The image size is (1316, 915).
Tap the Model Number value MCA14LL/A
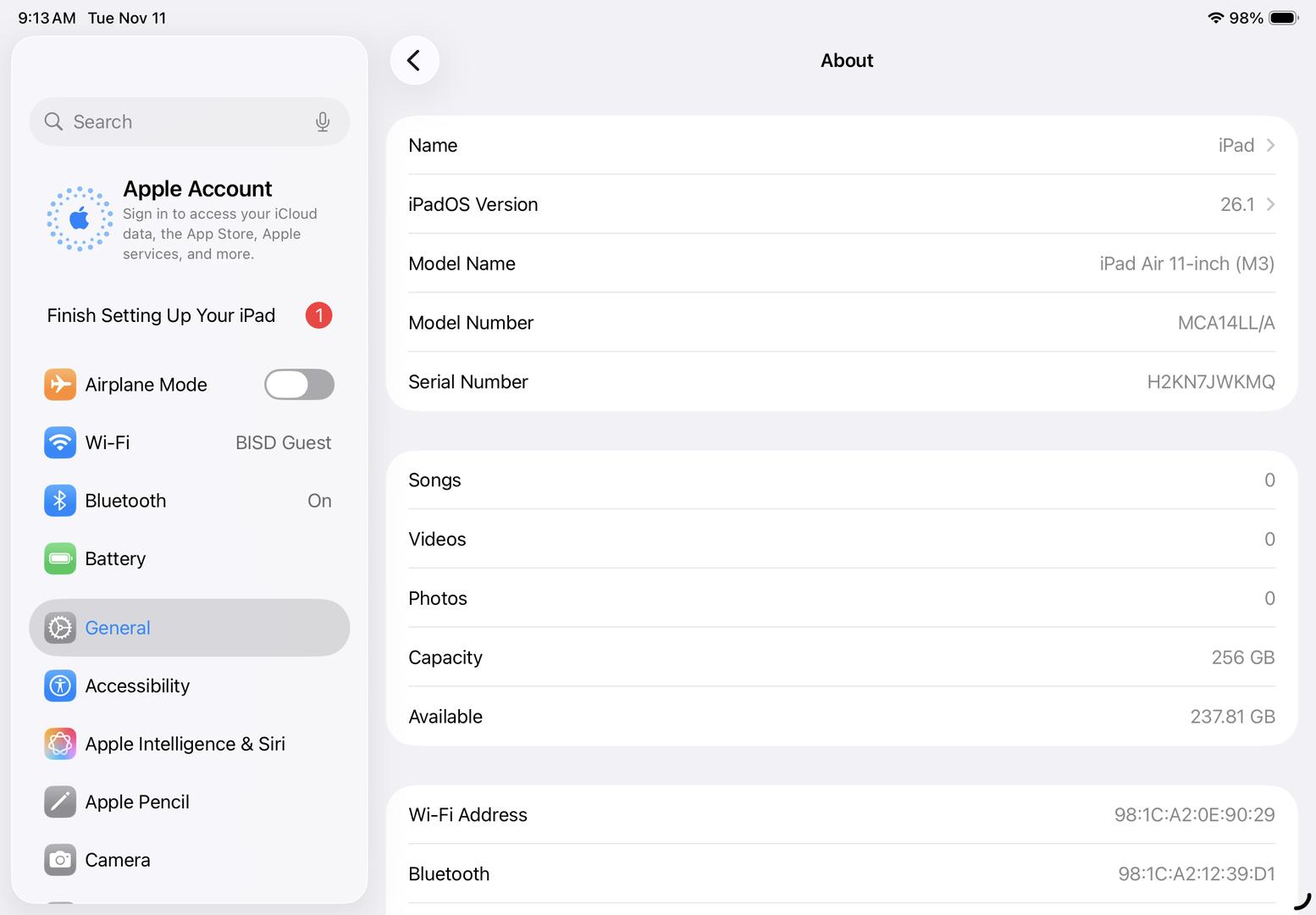coord(1225,323)
